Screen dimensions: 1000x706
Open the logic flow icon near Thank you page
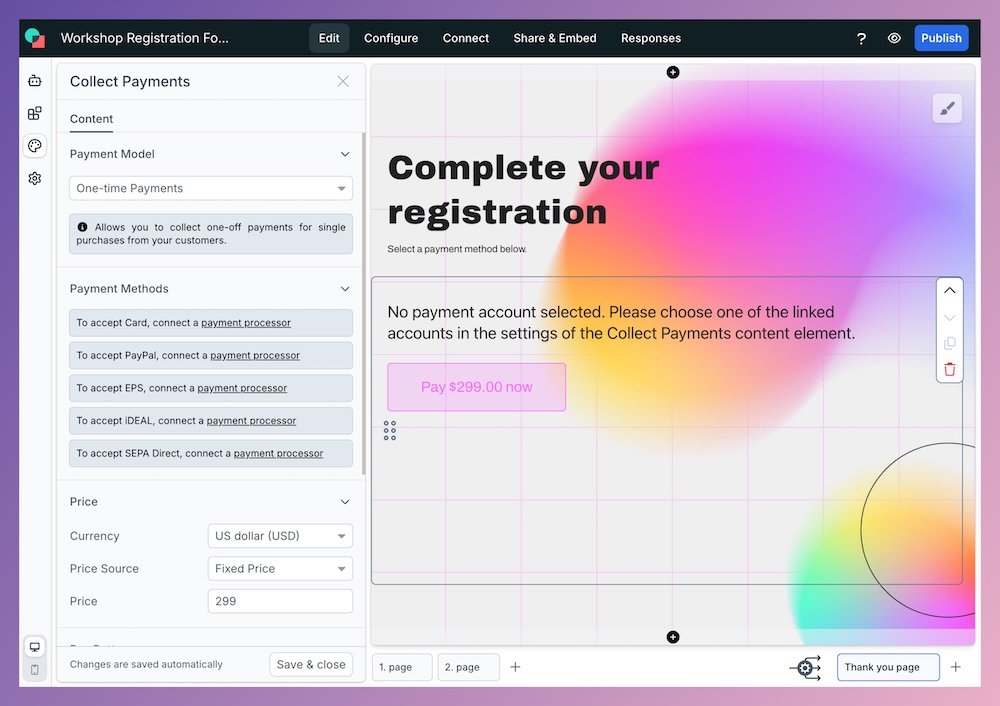(805, 667)
